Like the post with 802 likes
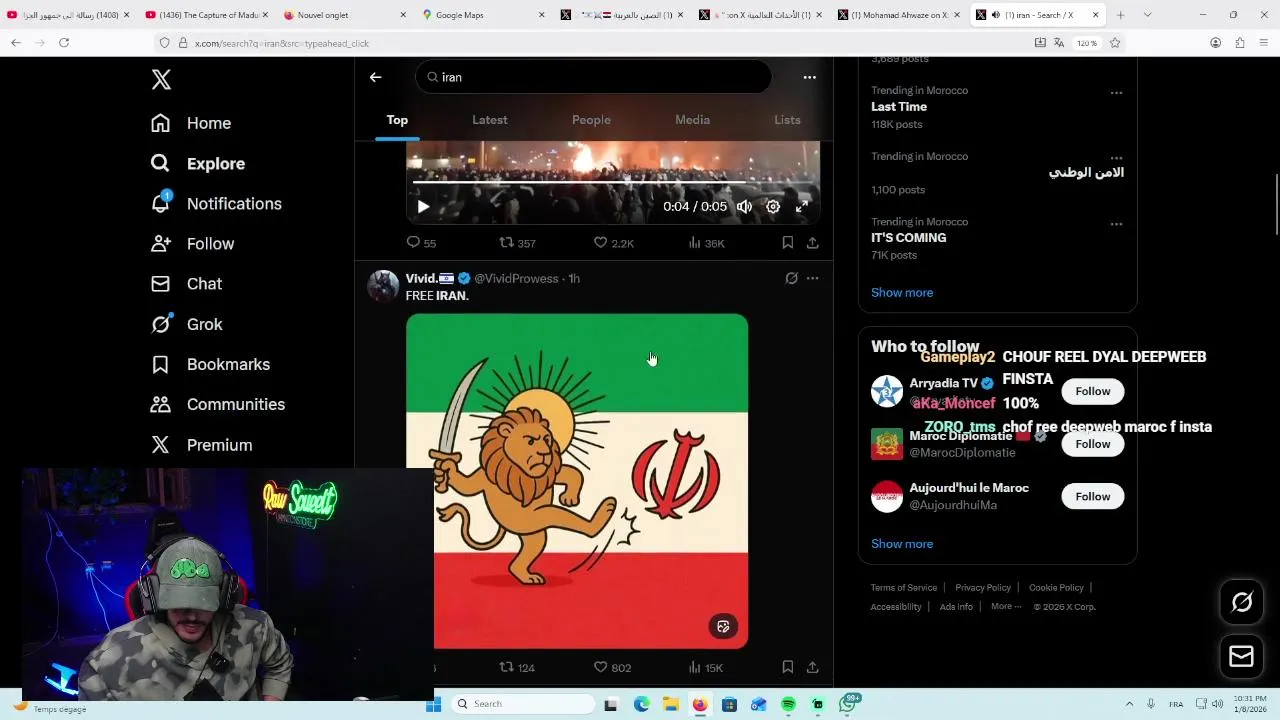 (612, 668)
